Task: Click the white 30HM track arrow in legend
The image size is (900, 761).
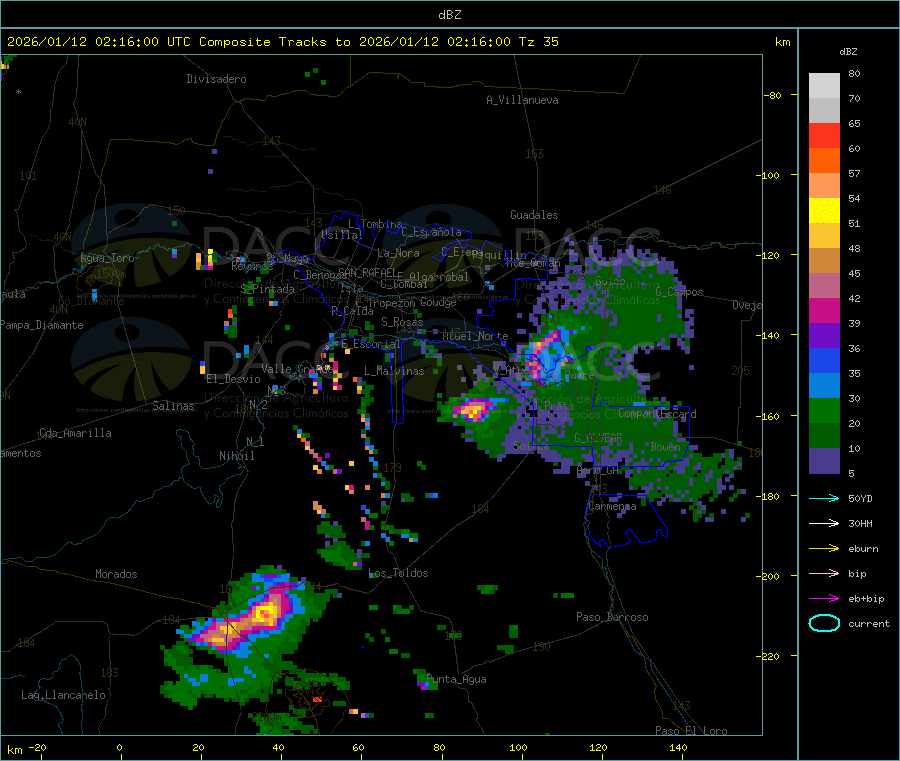Action: 824,523
